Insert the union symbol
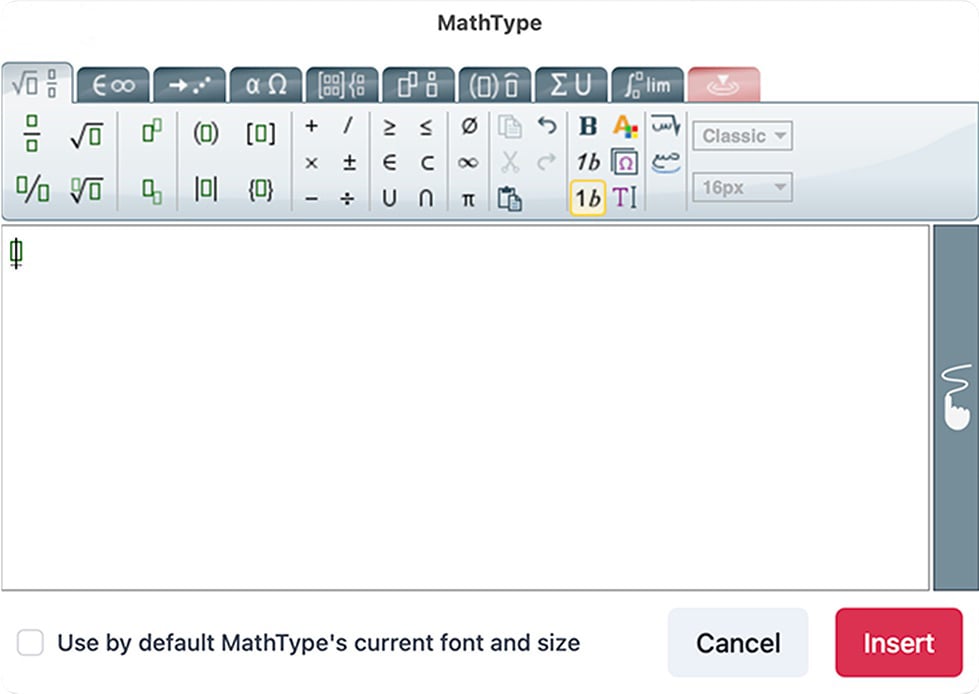Screen dimensions: 979x694 click(x=389, y=198)
